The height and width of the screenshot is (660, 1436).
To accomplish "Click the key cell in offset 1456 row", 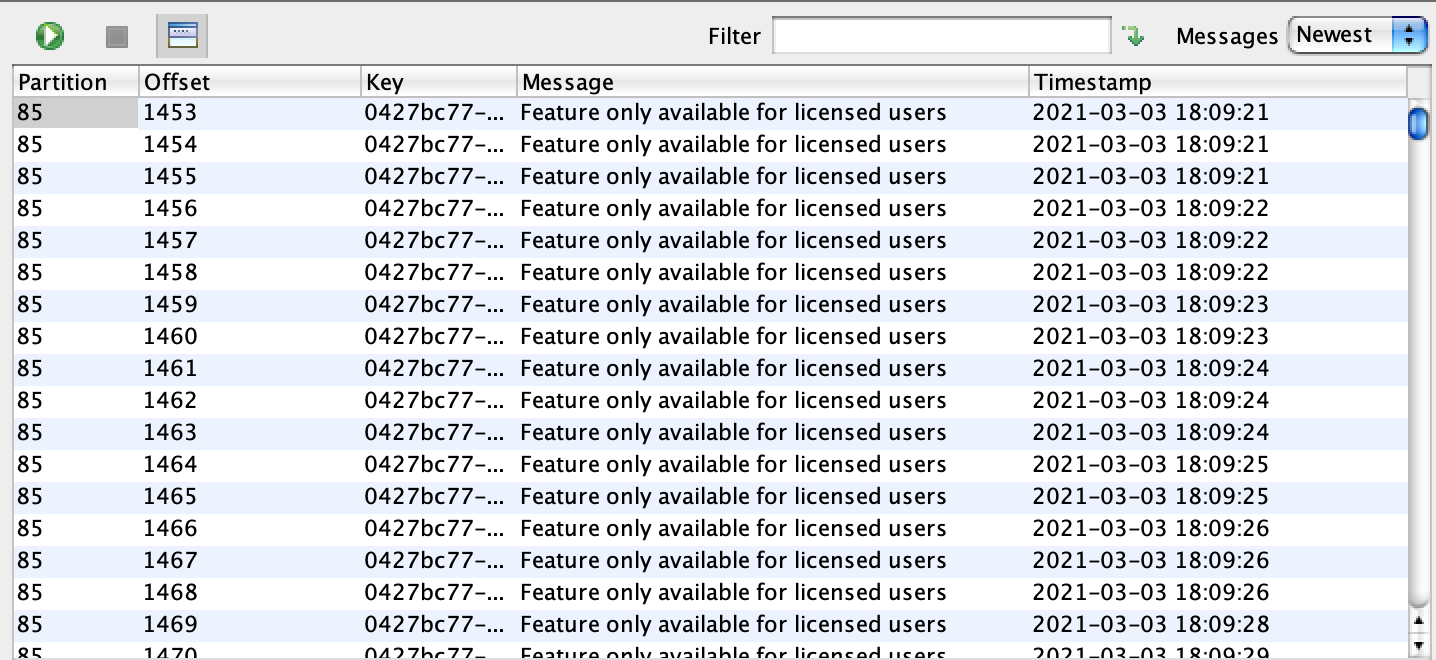I will pyautogui.click(x=436, y=209).
